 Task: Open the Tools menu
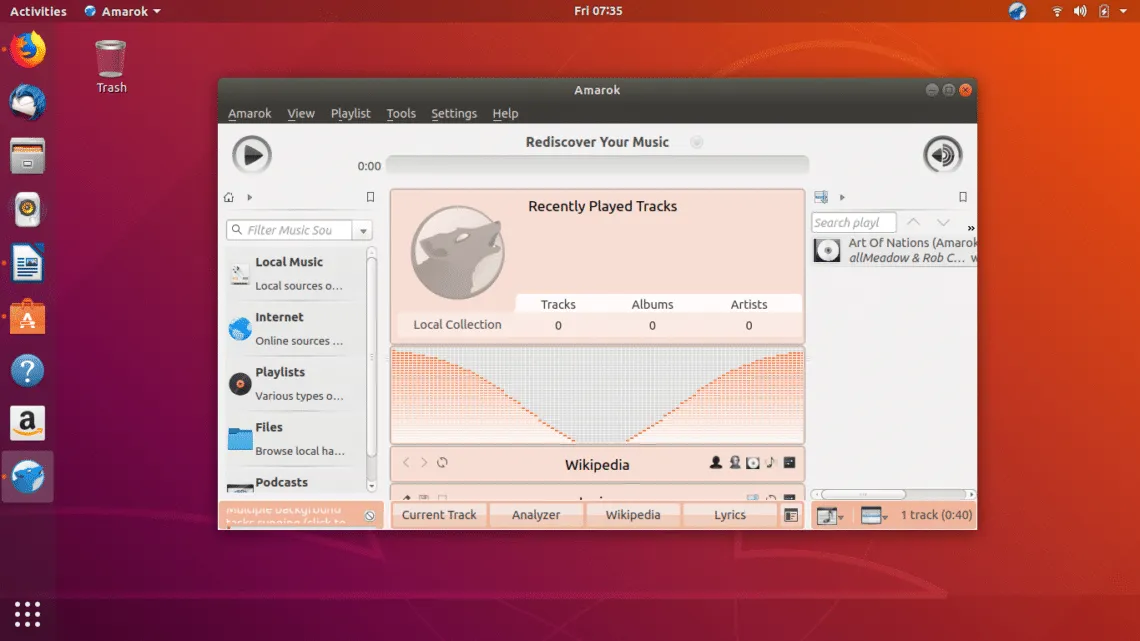point(401,113)
